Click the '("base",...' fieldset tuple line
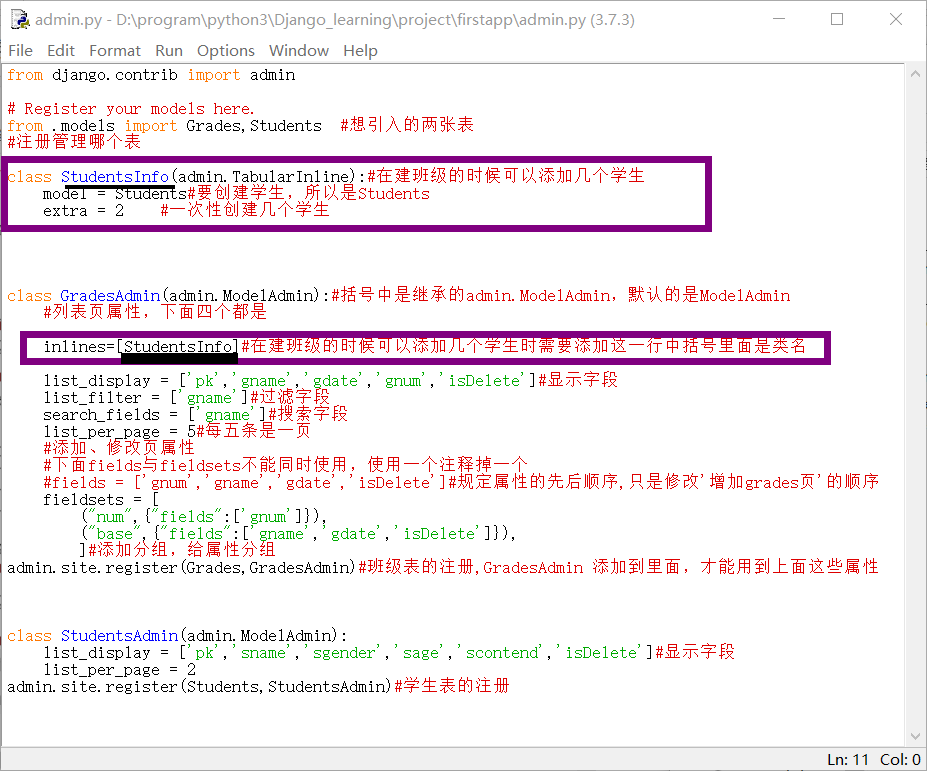Image resolution: width=927 pixels, height=771 pixels. point(299,534)
